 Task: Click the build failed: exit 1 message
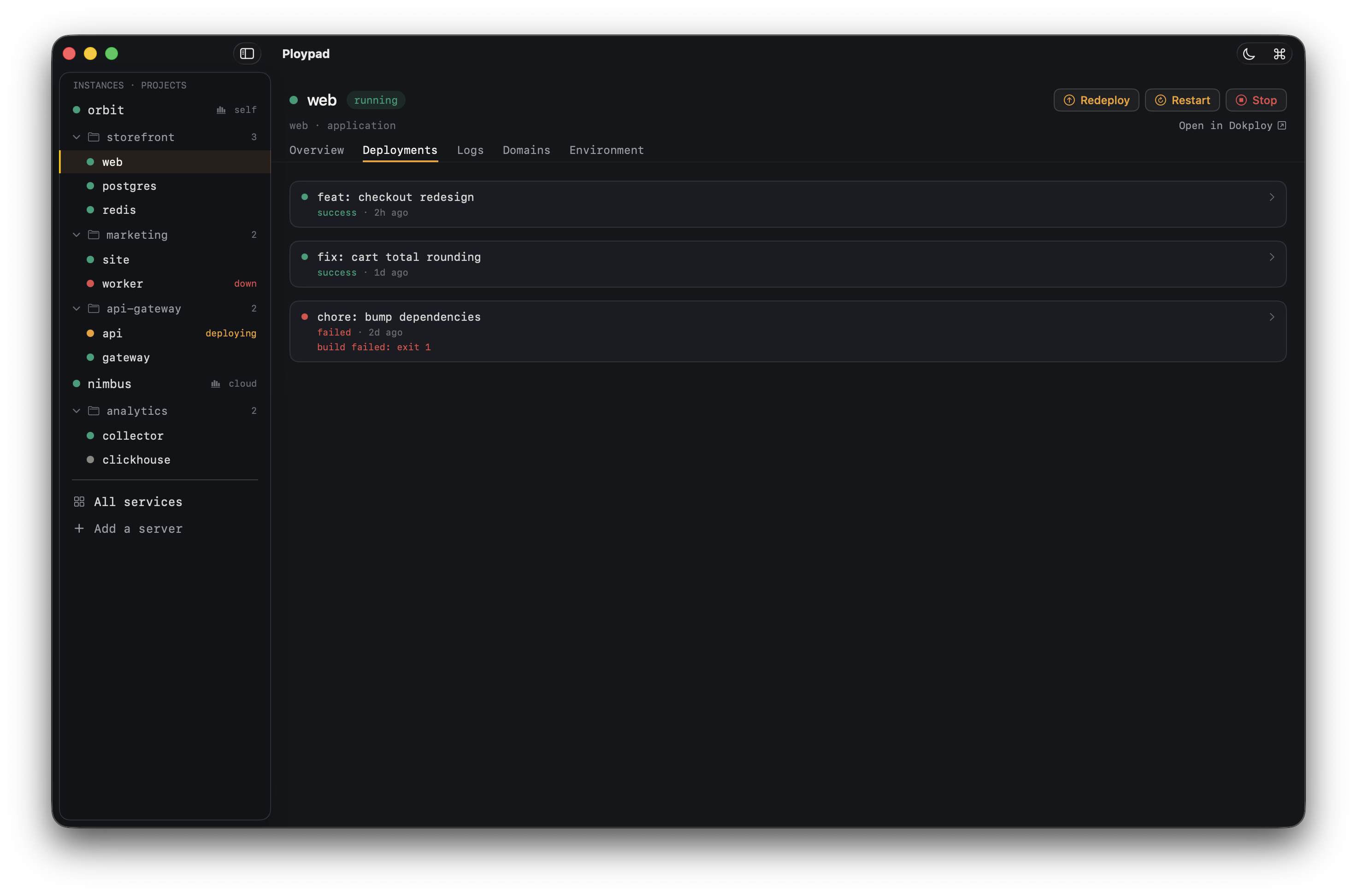[x=374, y=348]
